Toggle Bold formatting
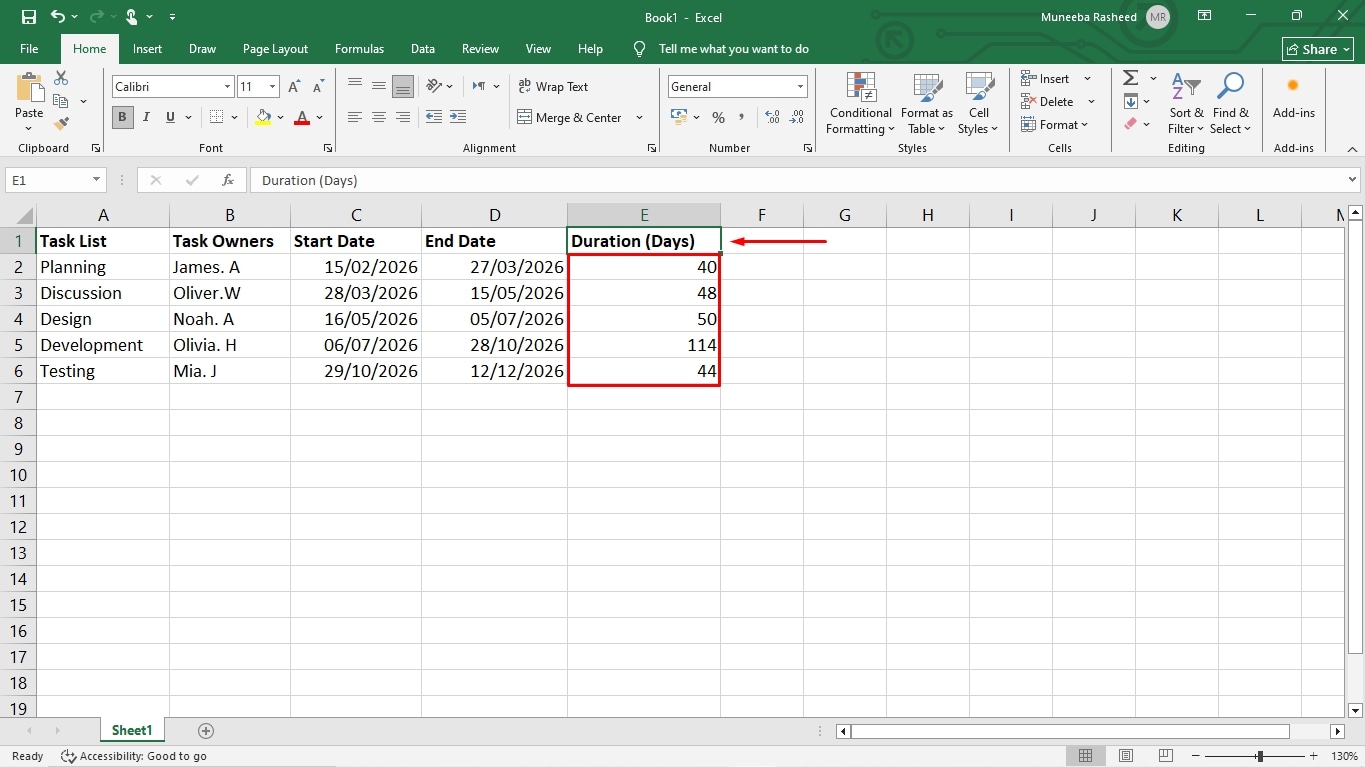The height and width of the screenshot is (767, 1365). pos(122,117)
